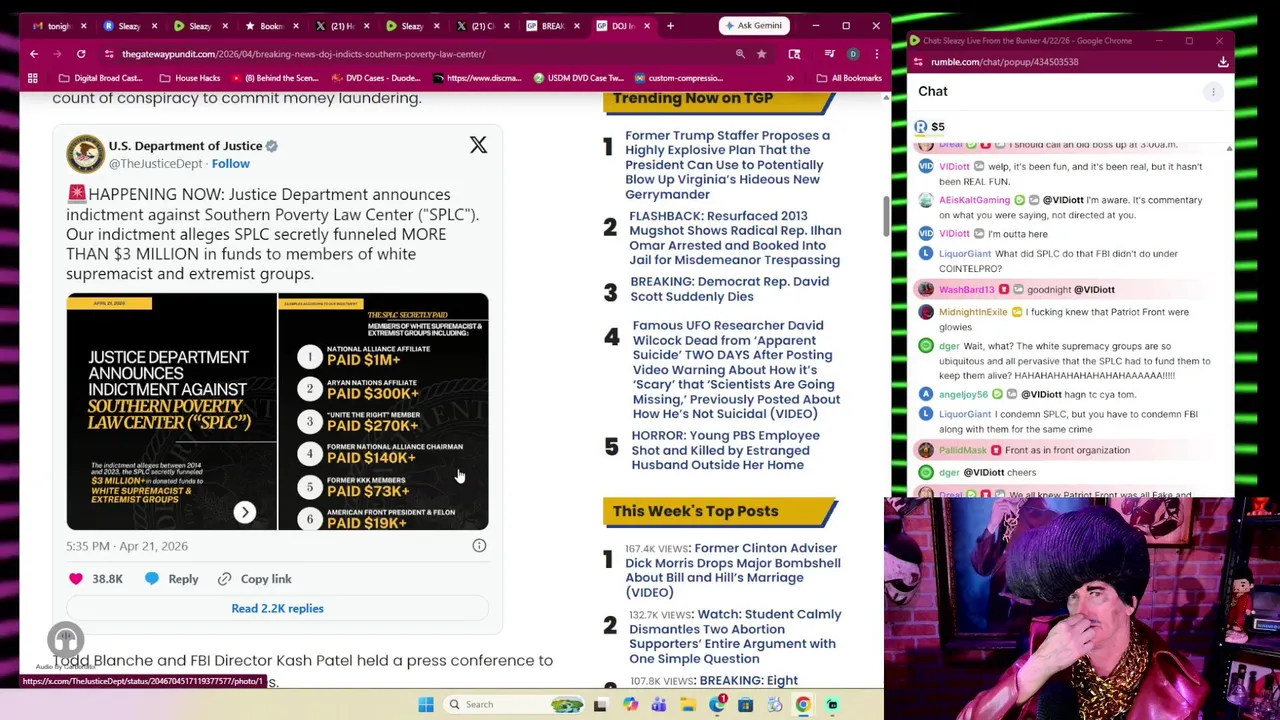The image size is (1280, 720).
Task: Reload the Gateway Pundit page
Action: [81, 54]
